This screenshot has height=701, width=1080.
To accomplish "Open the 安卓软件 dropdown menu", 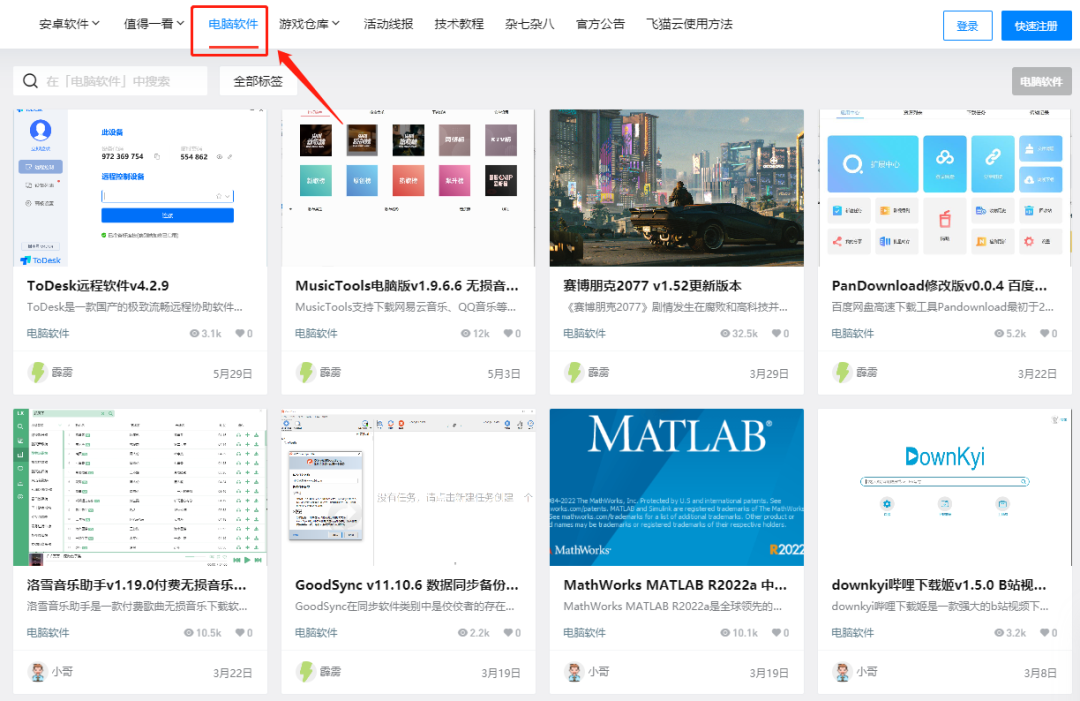I will [x=70, y=24].
